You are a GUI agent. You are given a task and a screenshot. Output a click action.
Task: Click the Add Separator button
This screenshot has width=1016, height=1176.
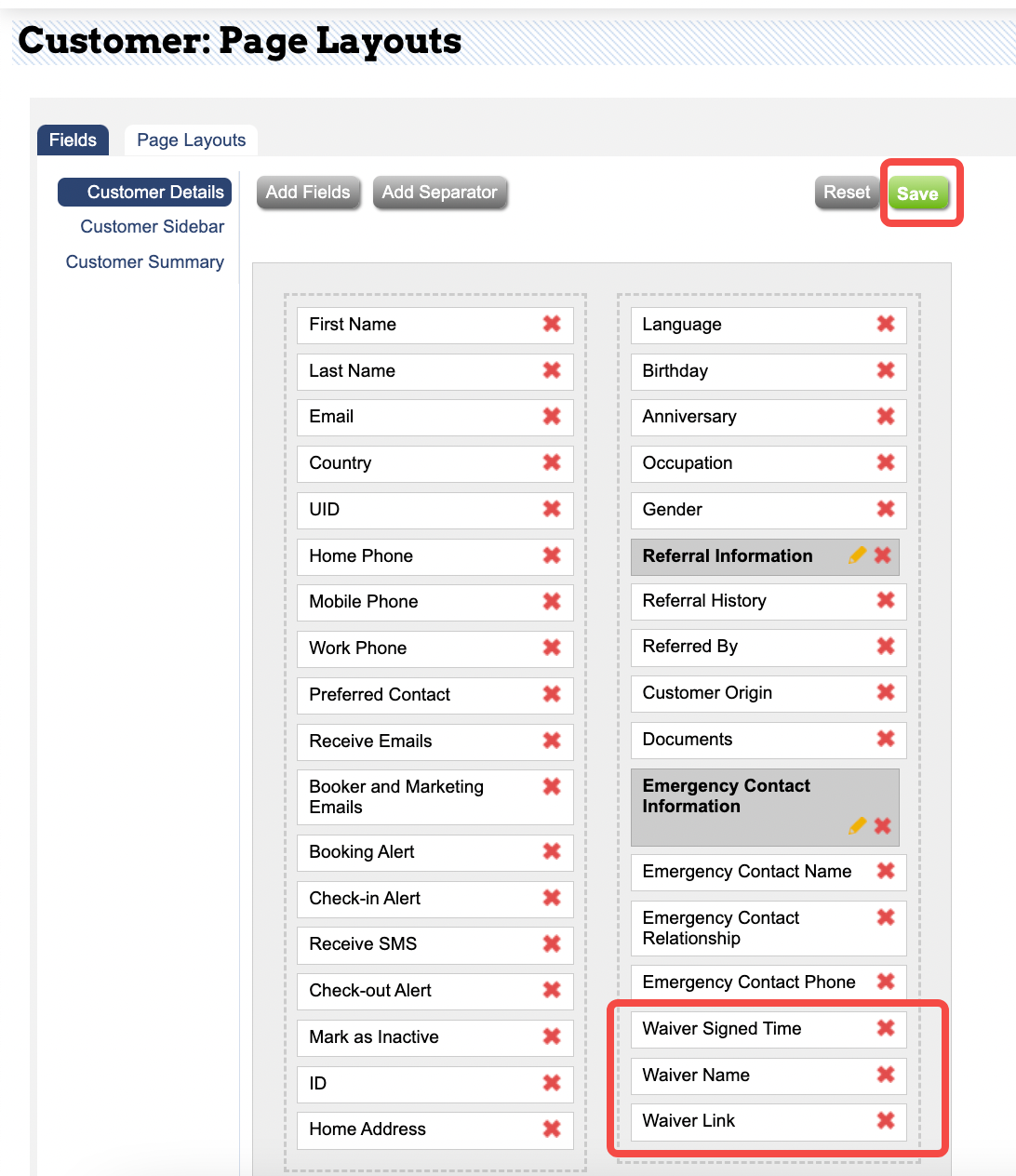pos(440,193)
